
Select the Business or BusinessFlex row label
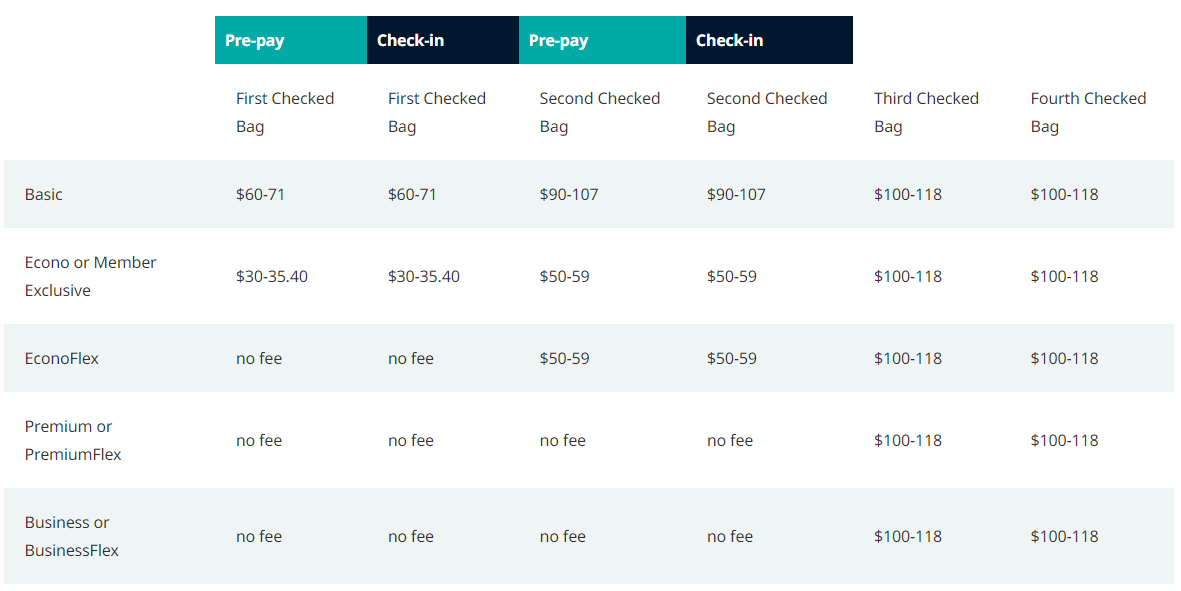coord(72,536)
